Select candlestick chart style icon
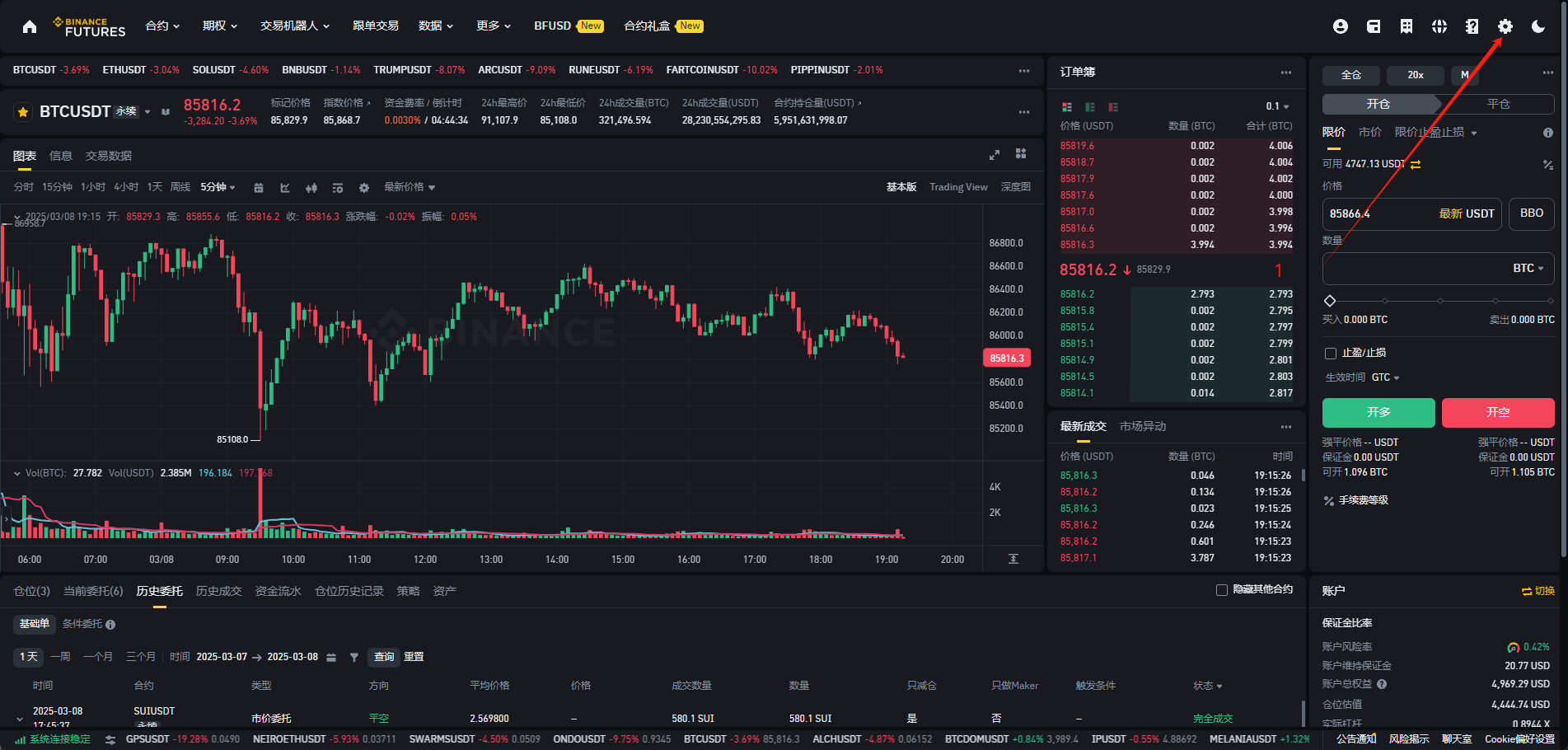Viewport: 1568px width, 750px height. 311,188
